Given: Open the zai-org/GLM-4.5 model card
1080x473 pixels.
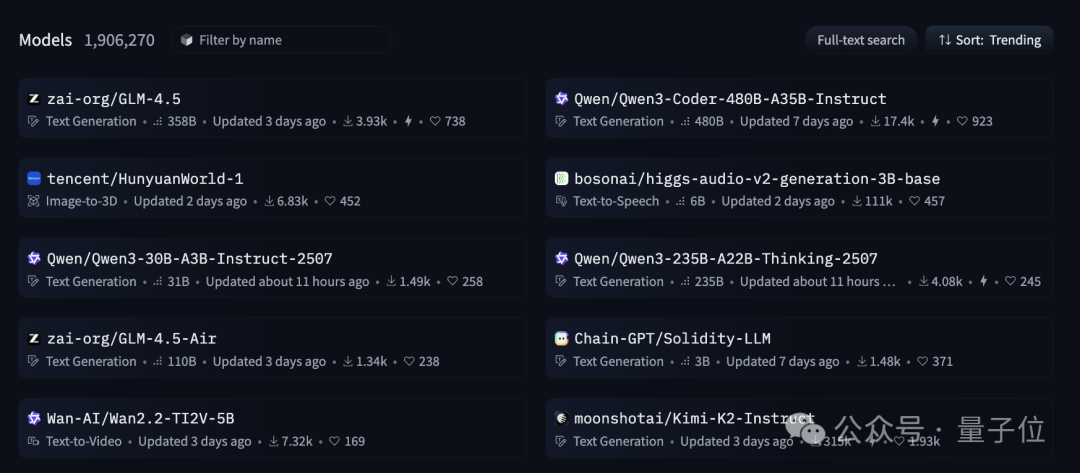Looking at the screenshot, I should coord(272,108).
